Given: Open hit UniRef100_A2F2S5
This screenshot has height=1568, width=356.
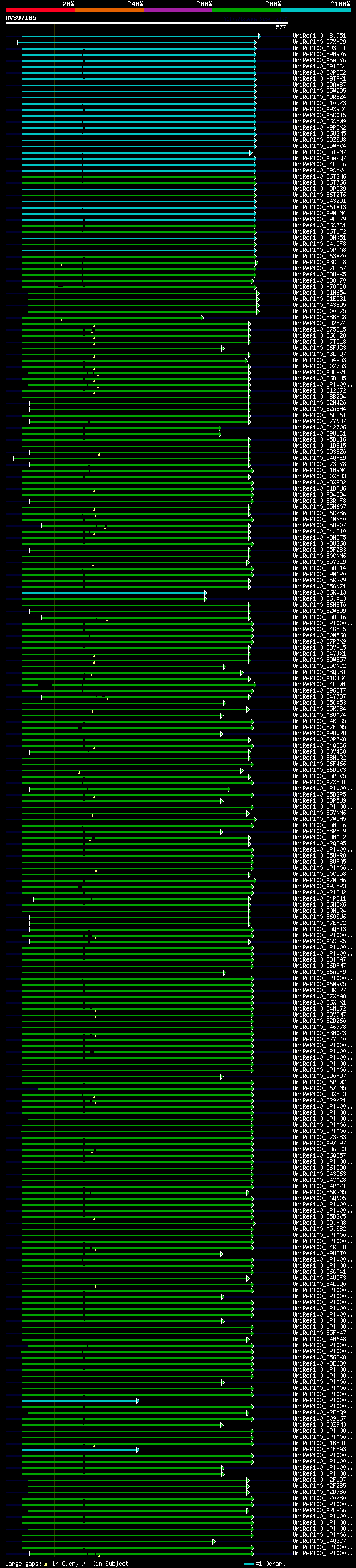Looking at the screenshot, I should [x=319, y=1486].
